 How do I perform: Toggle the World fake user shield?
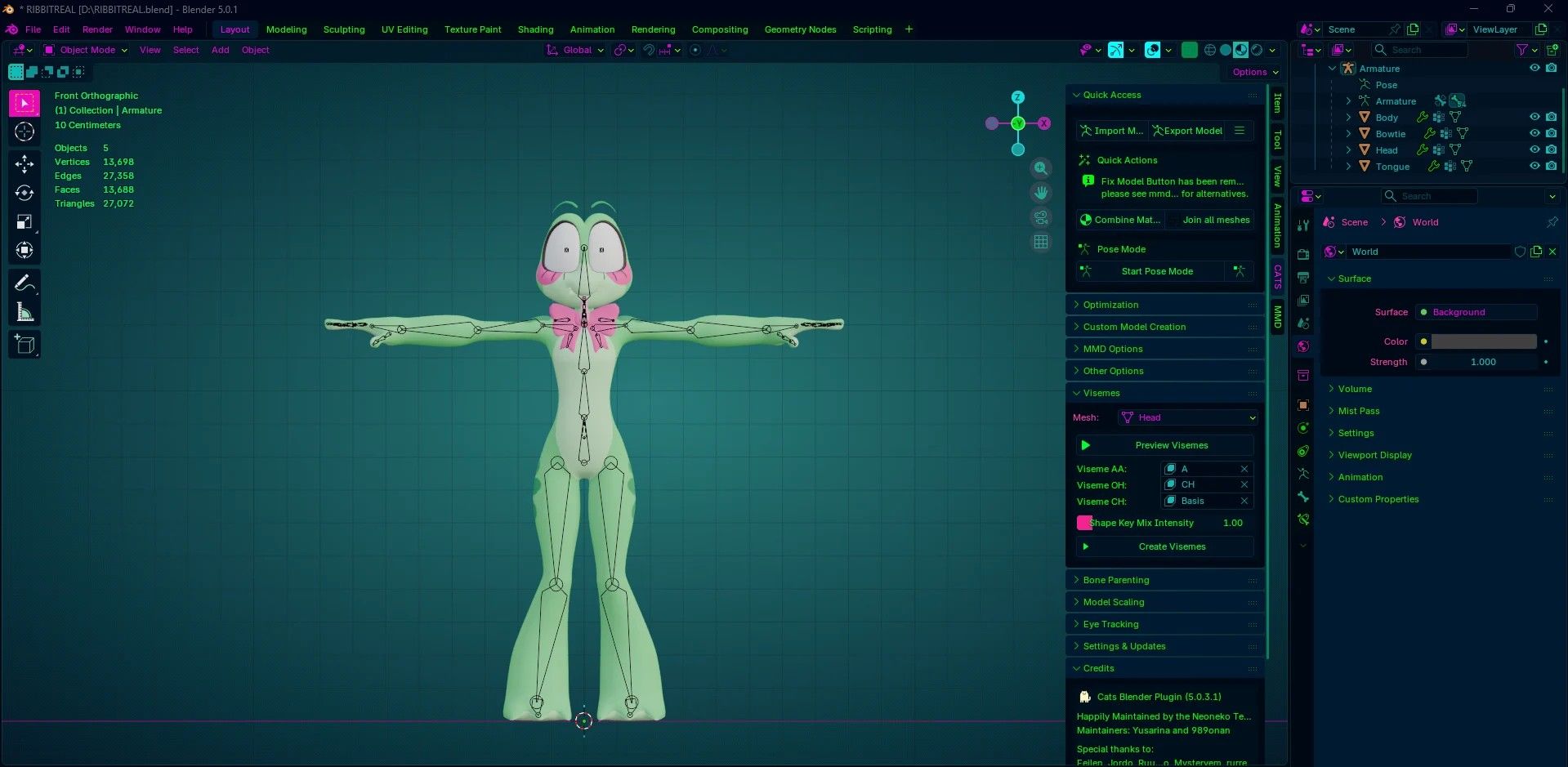pyautogui.click(x=1520, y=252)
